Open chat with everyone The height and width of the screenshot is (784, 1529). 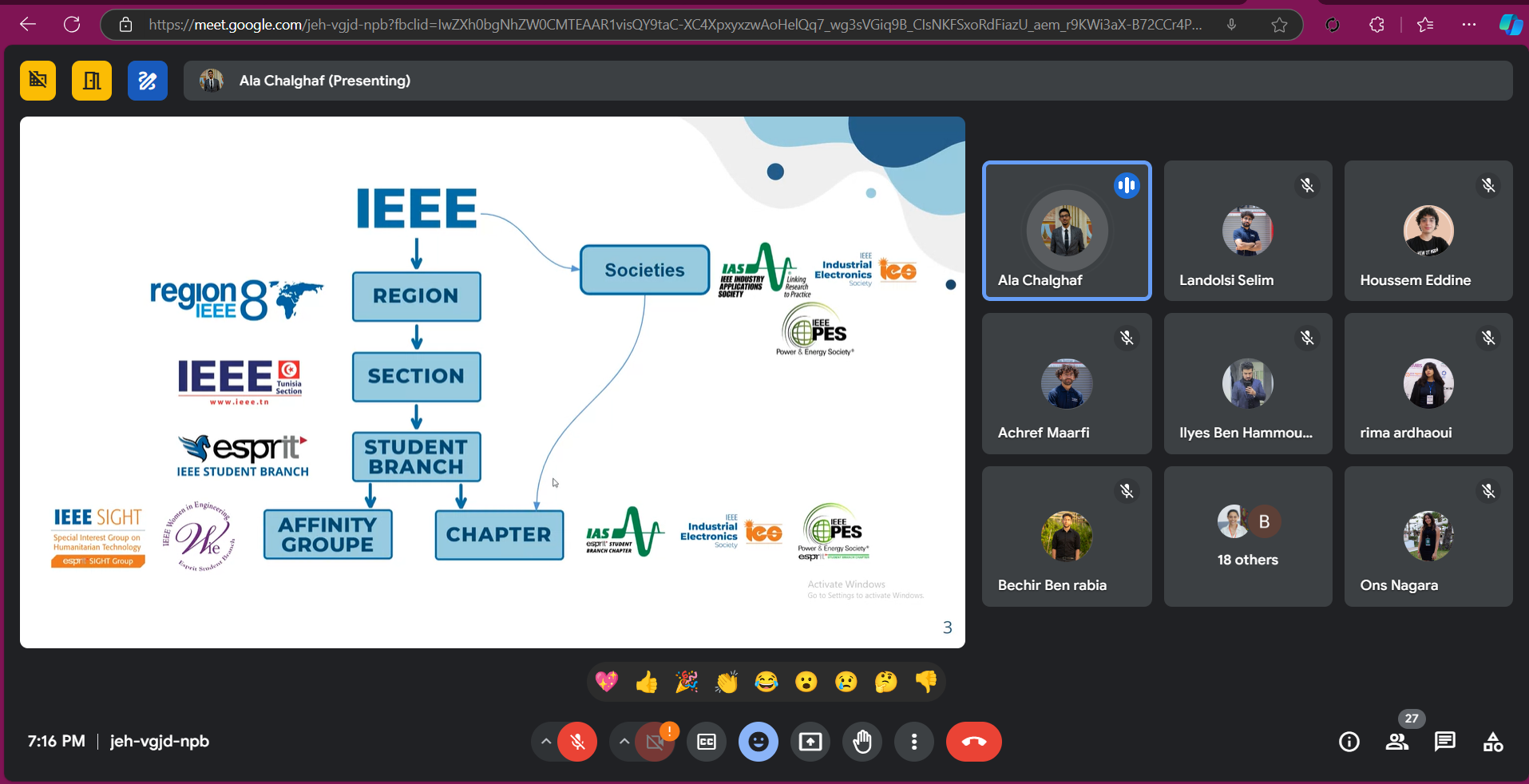click(x=1445, y=742)
